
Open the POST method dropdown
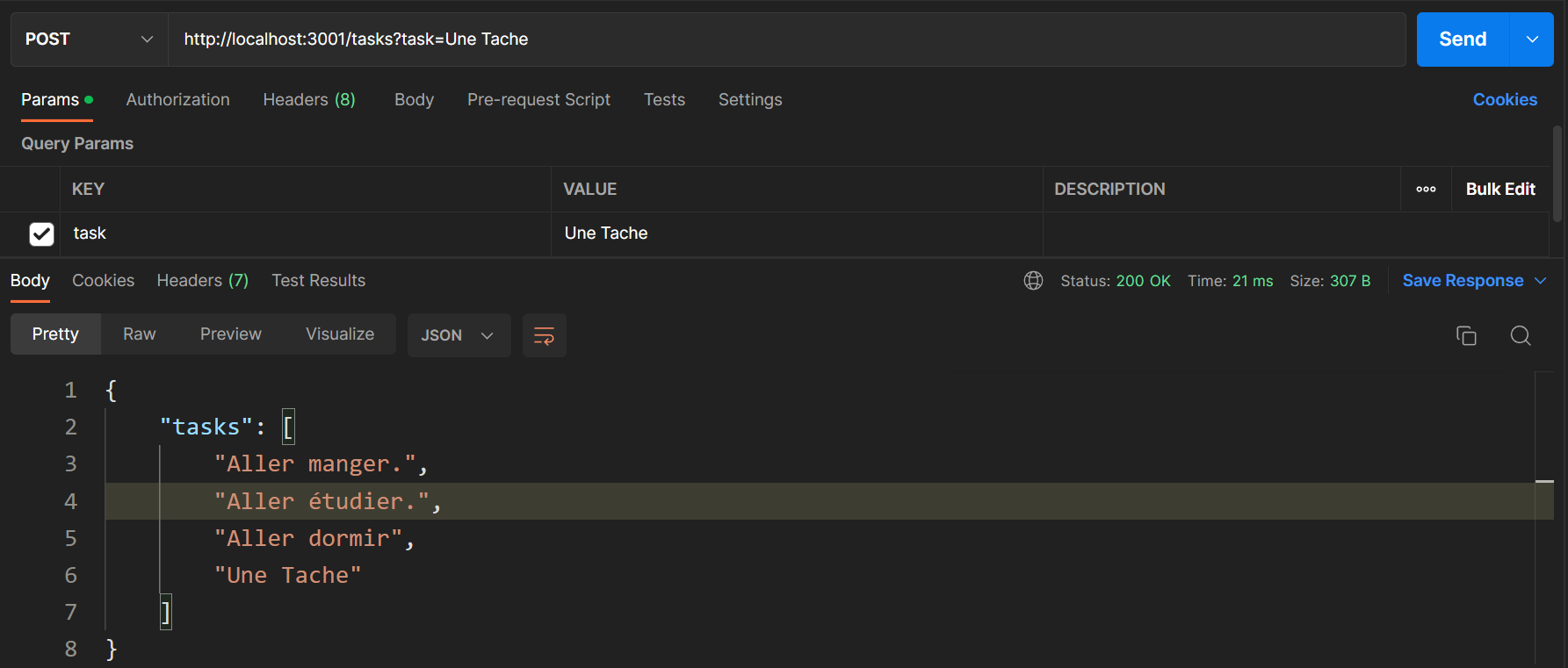pyautogui.click(x=89, y=40)
